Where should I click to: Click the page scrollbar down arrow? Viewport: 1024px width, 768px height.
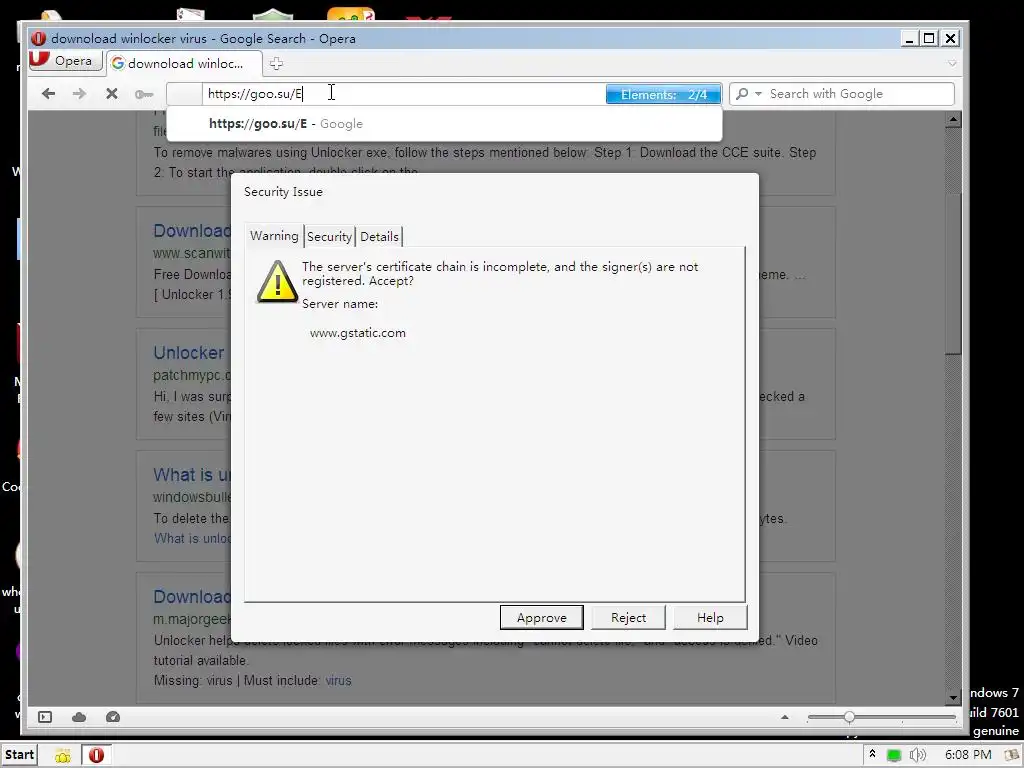tap(953, 697)
